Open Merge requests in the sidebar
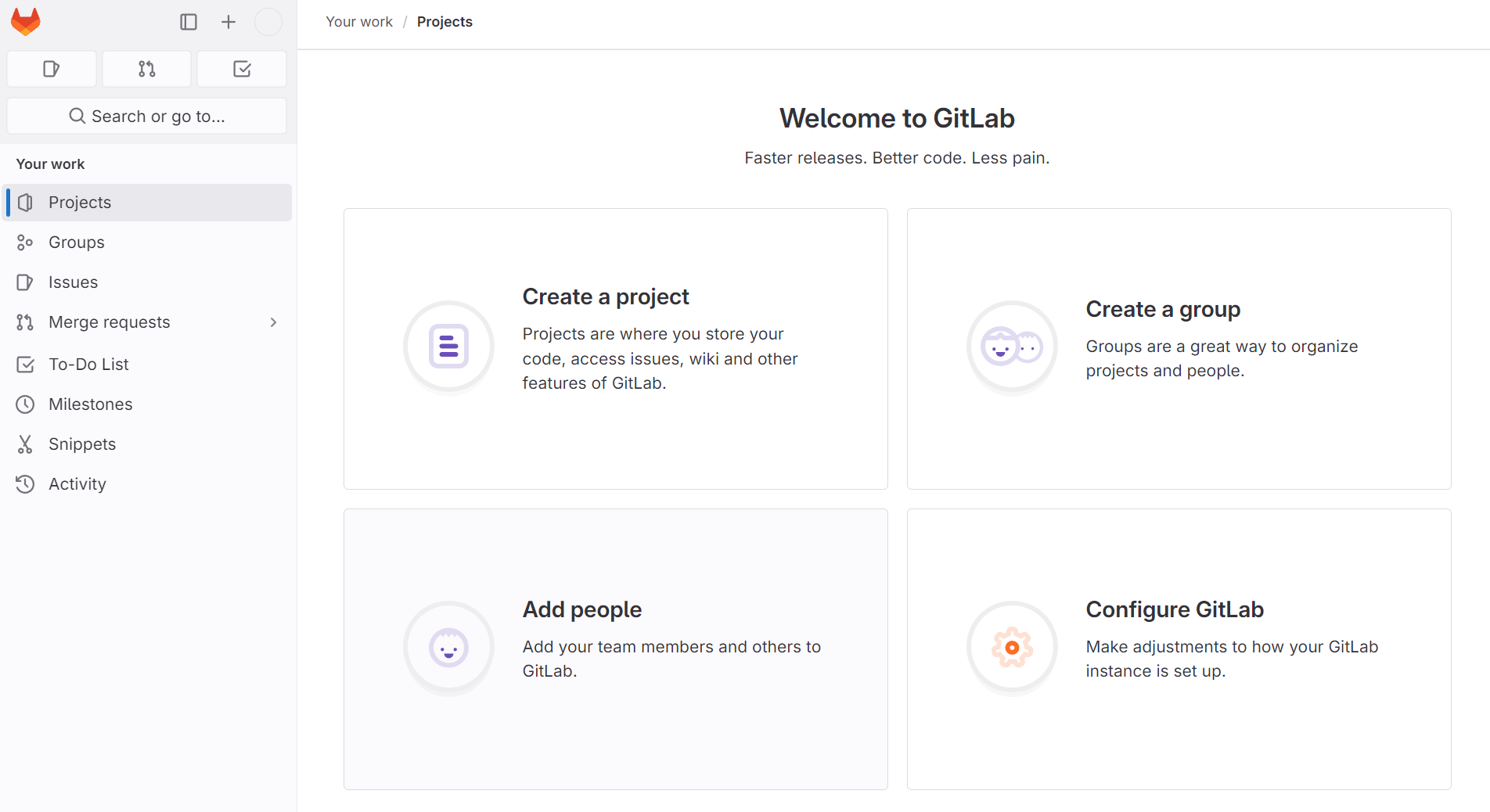1490x812 pixels. click(149, 322)
